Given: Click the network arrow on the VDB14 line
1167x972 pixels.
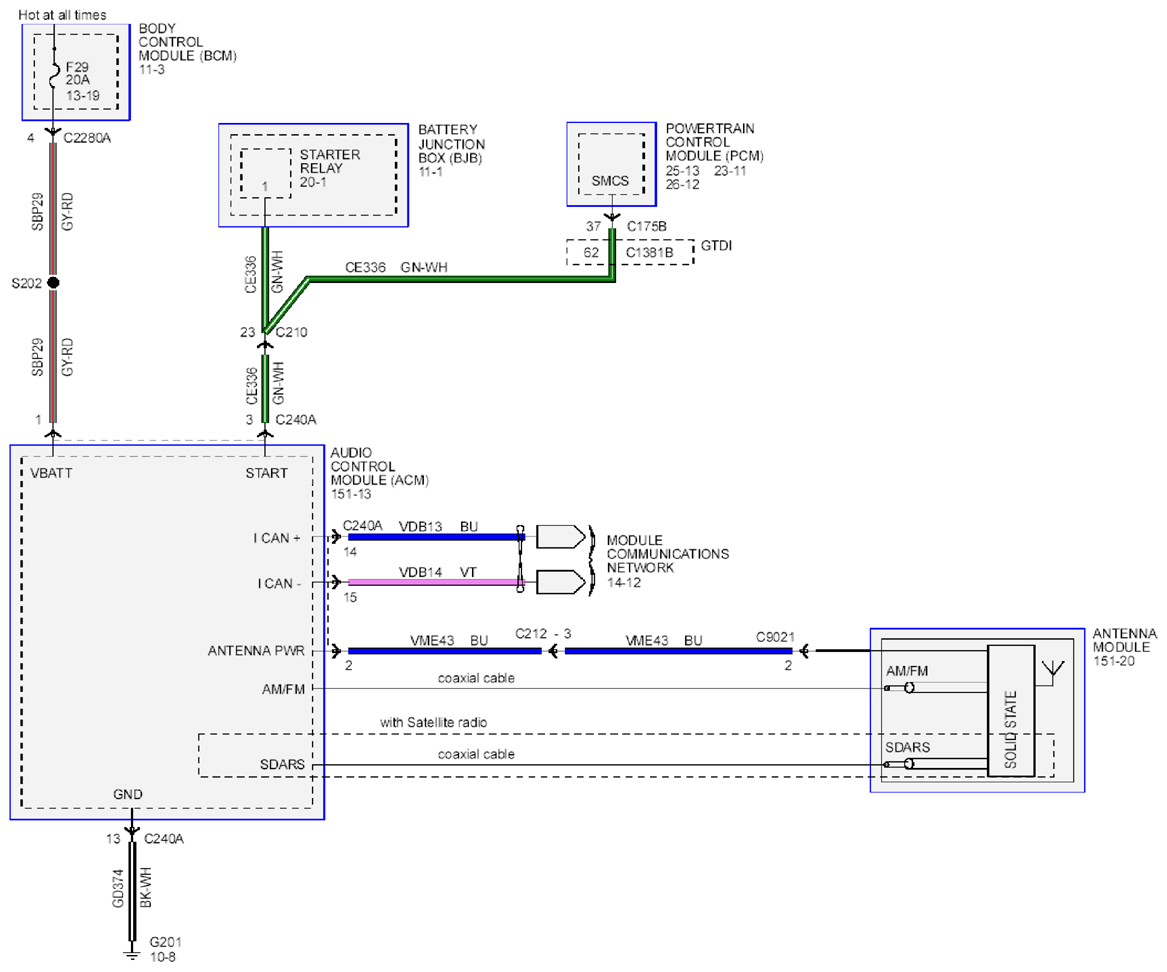Looking at the screenshot, I should 560,582.
